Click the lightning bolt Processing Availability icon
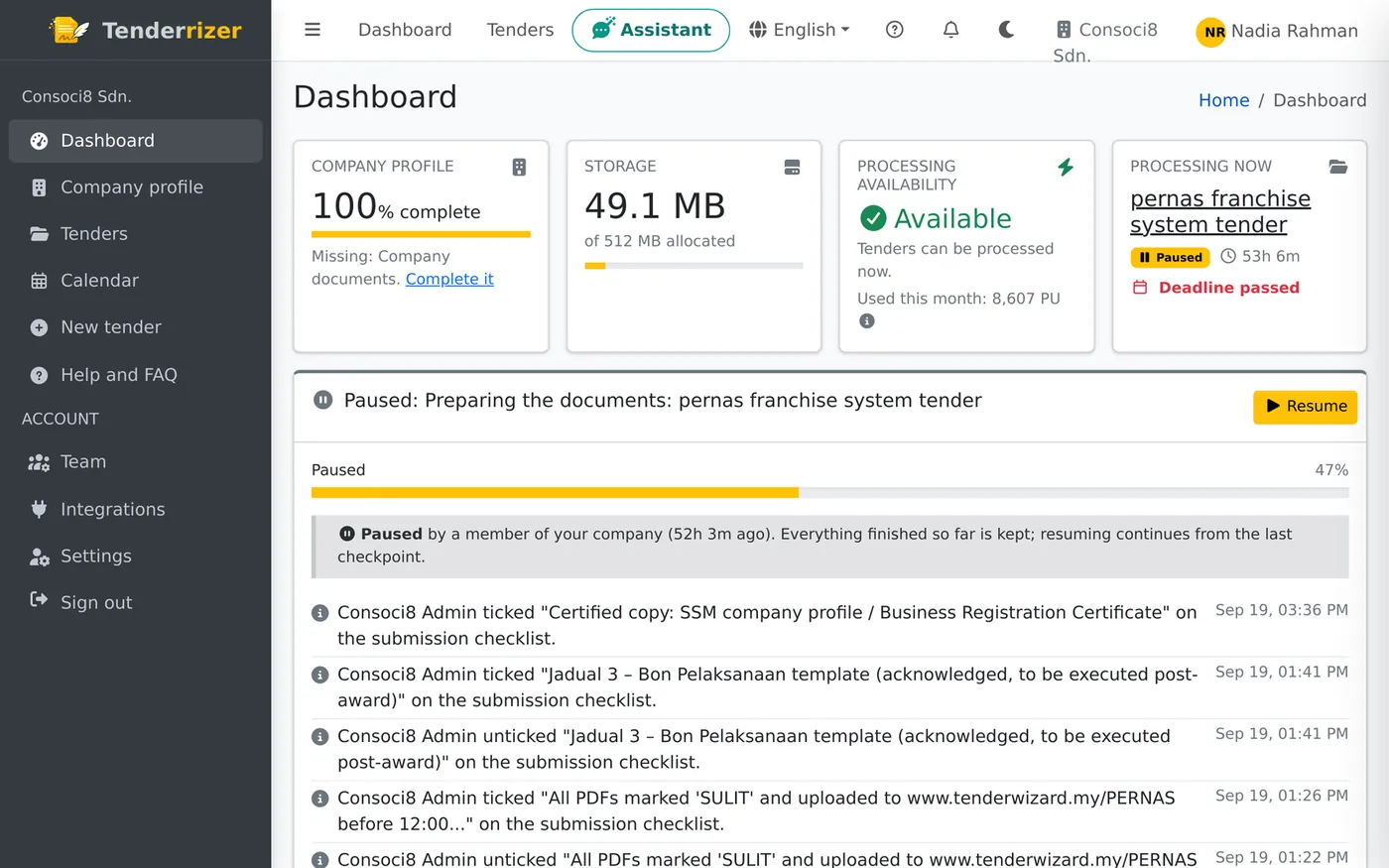Screen dimensions: 1389x868 1066,168
